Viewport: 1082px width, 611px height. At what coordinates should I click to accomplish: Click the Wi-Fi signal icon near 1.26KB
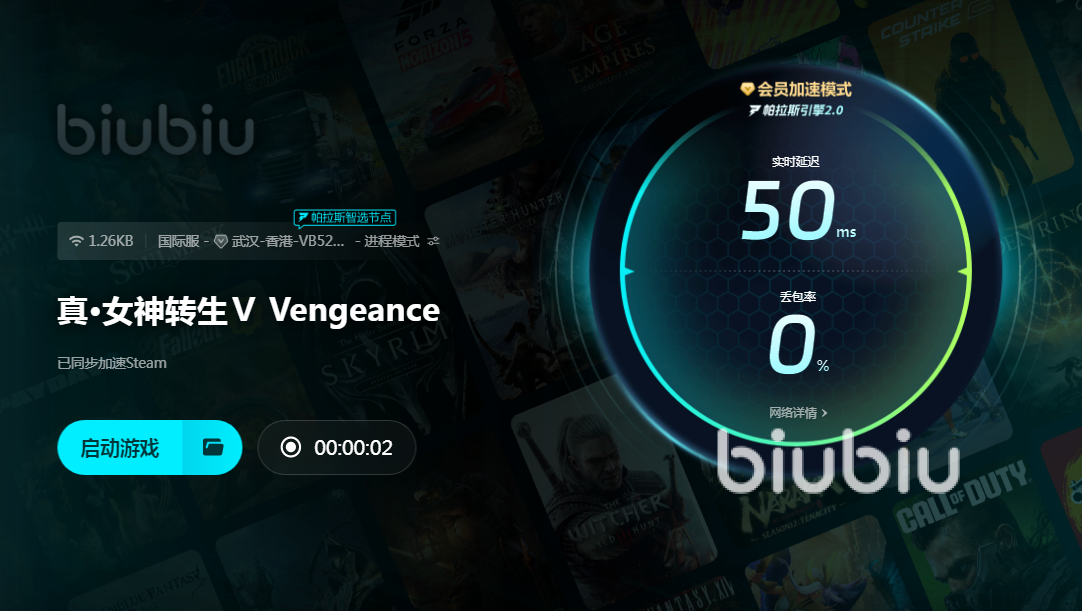[x=76, y=241]
